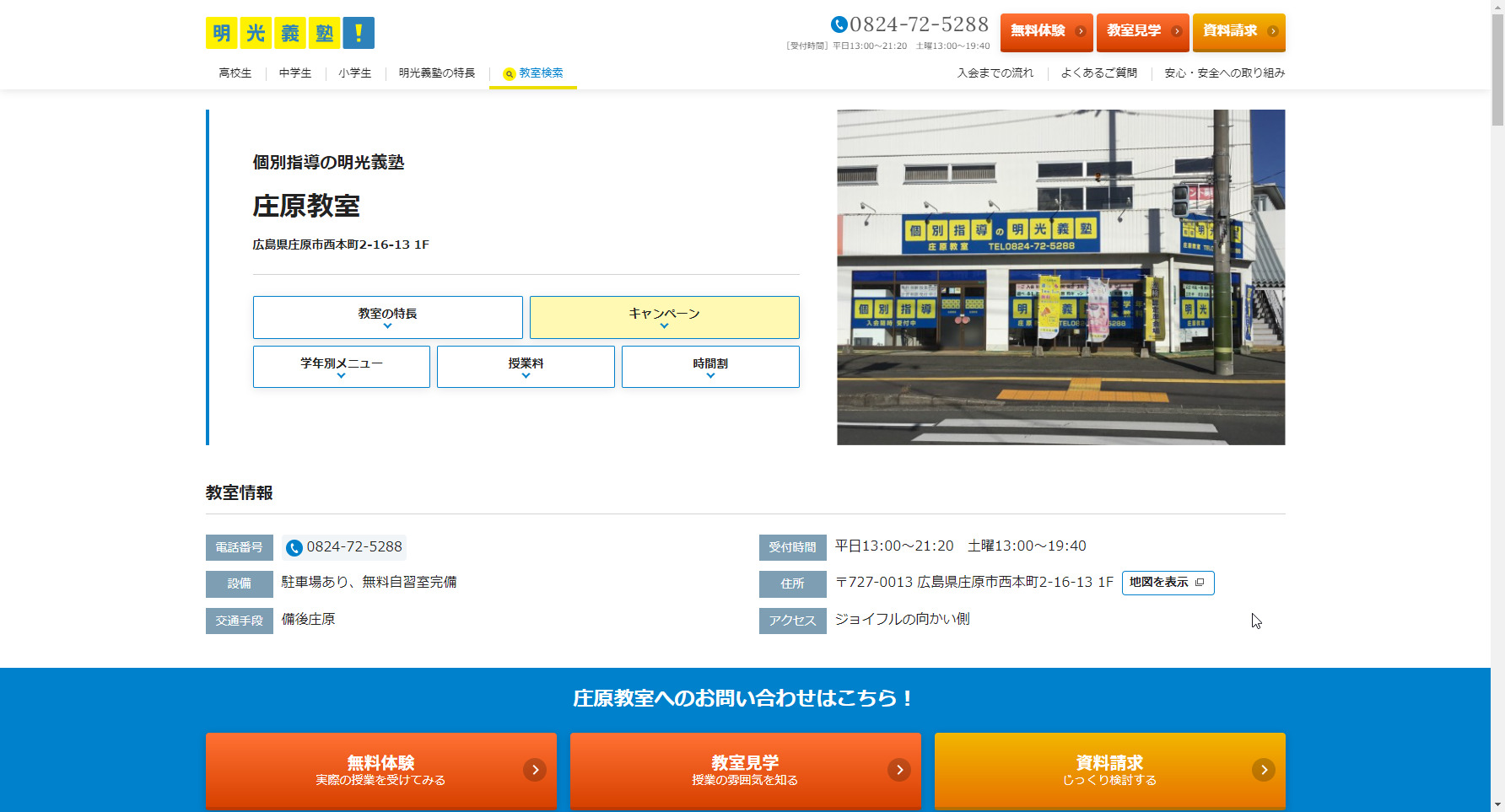Screen dimensions: 1505x812
Task: Click the phone icon beside header number
Action: [839, 24]
